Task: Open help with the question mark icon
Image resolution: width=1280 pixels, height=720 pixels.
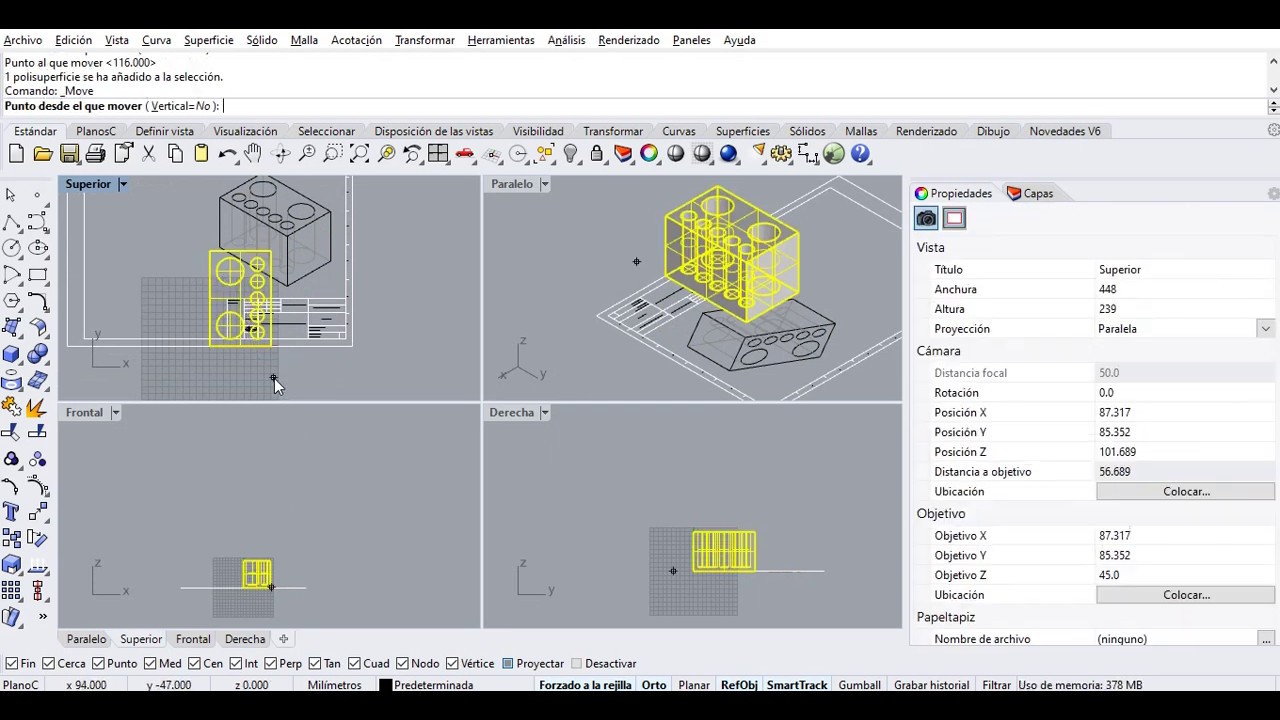Action: [x=860, y=154]
